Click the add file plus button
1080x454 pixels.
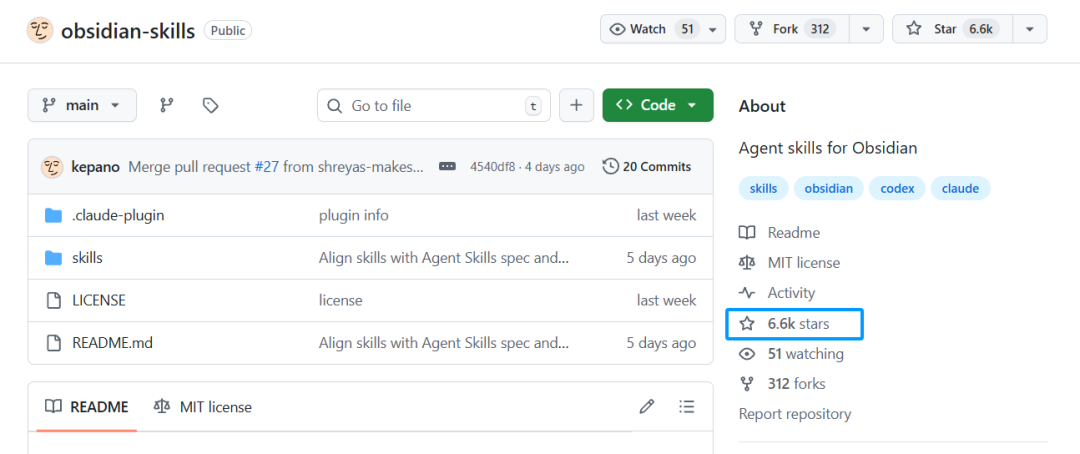coord(576,105)
